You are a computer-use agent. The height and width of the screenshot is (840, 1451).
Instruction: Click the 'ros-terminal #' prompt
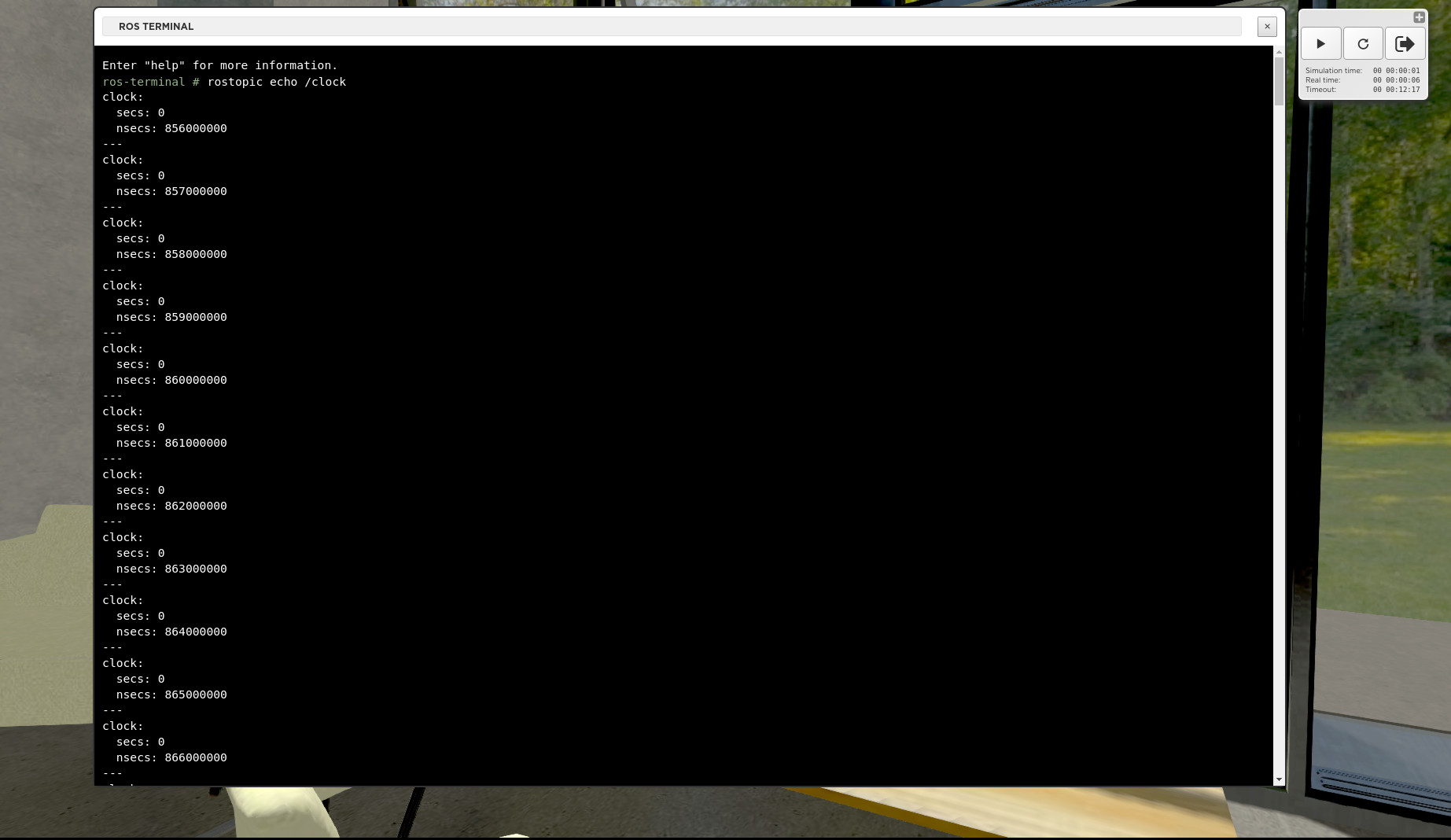(151, 82)
